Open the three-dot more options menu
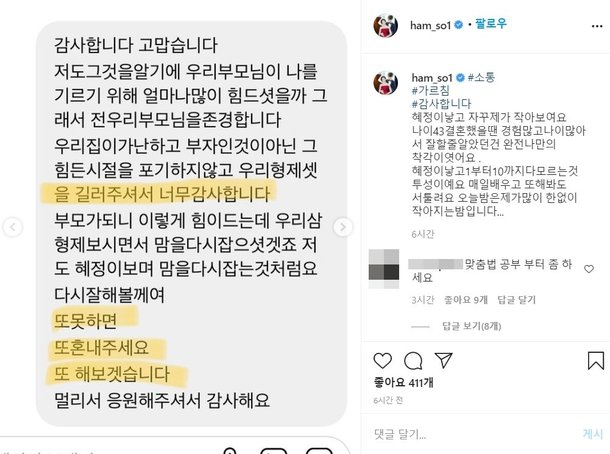 [597, 26]
